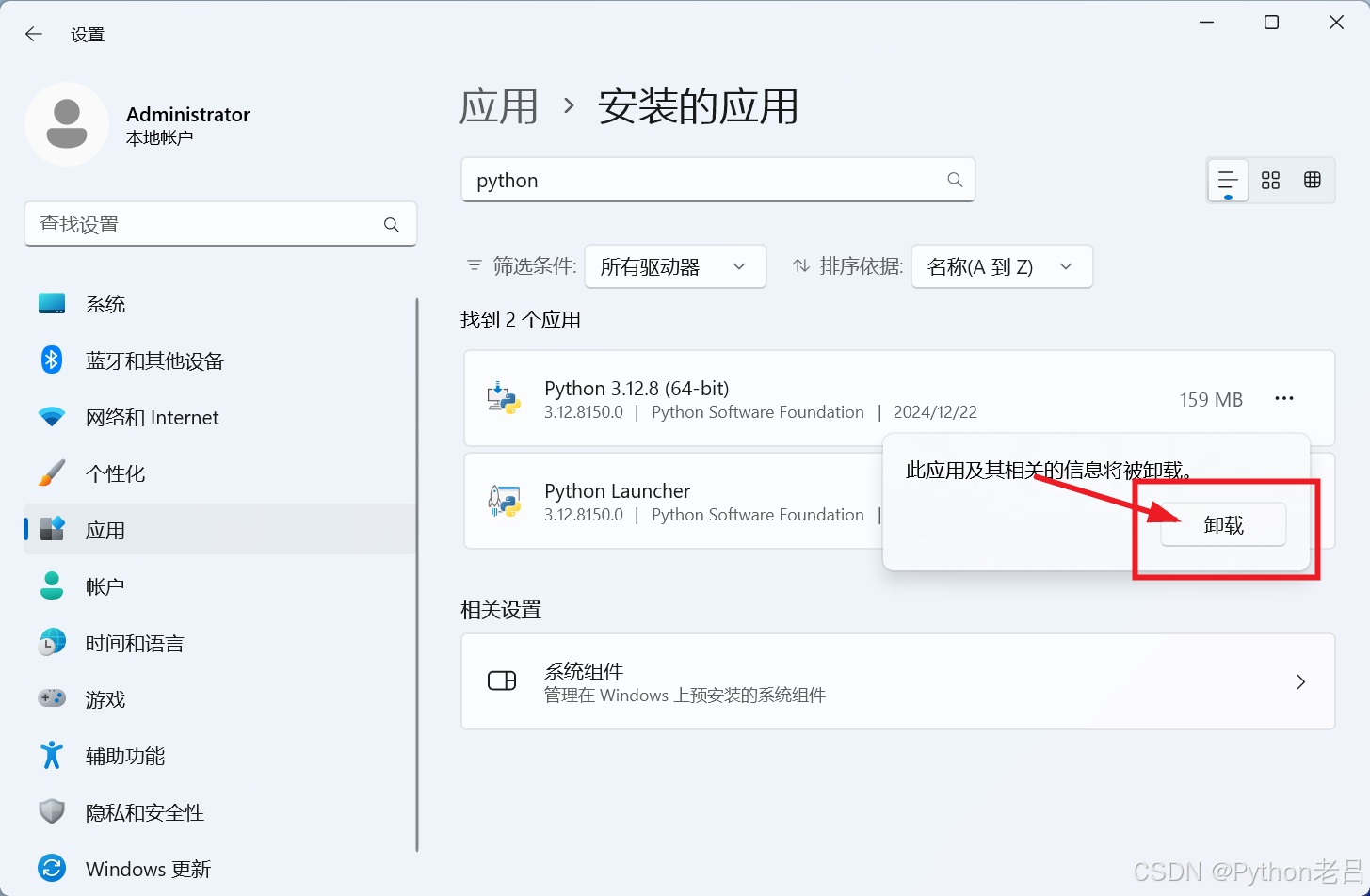Image resolution: width=1370 pixels, height=896 pixels.
Task: Open 网络和 Internet settings
Action: point(218,417)
